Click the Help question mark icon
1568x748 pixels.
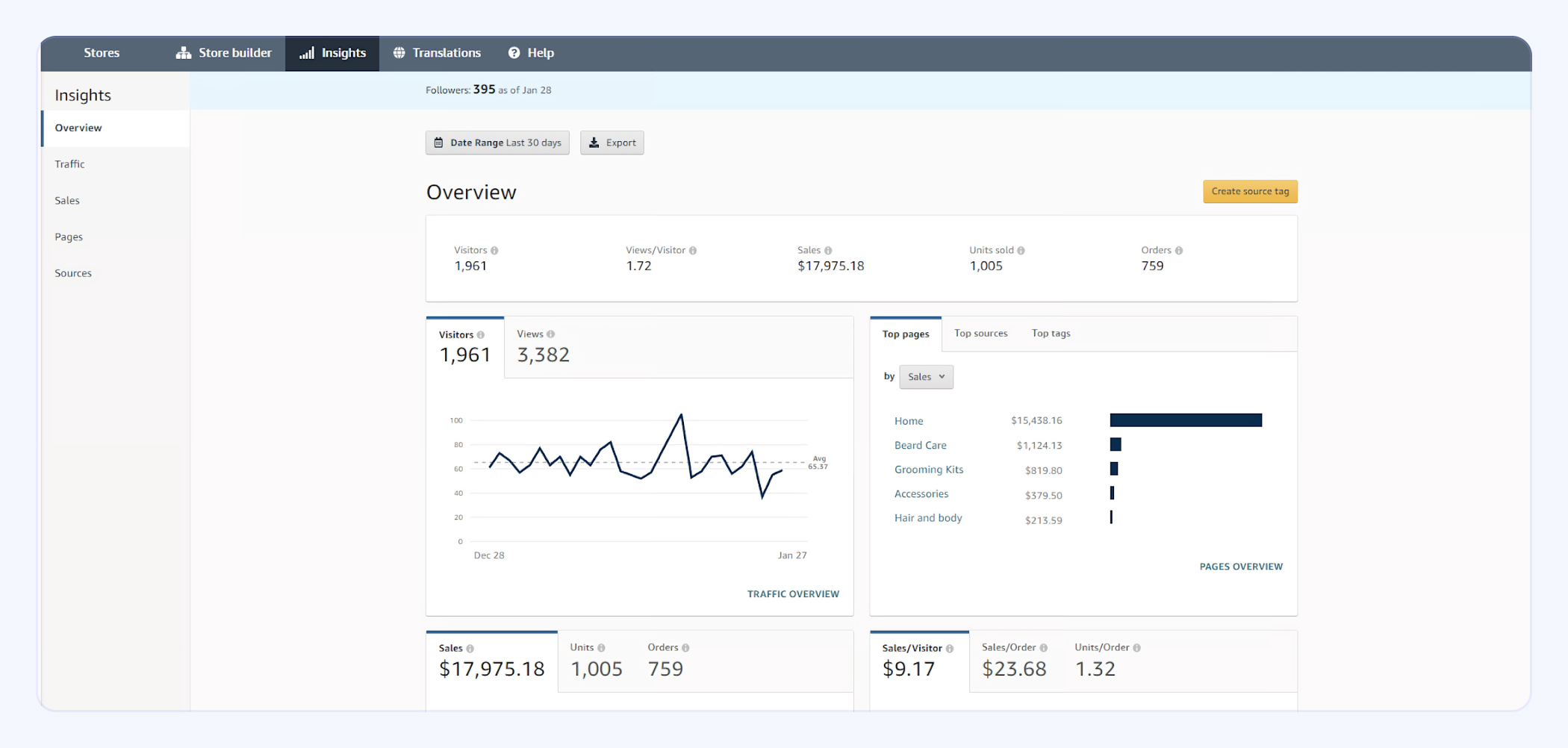coord(514,53)
